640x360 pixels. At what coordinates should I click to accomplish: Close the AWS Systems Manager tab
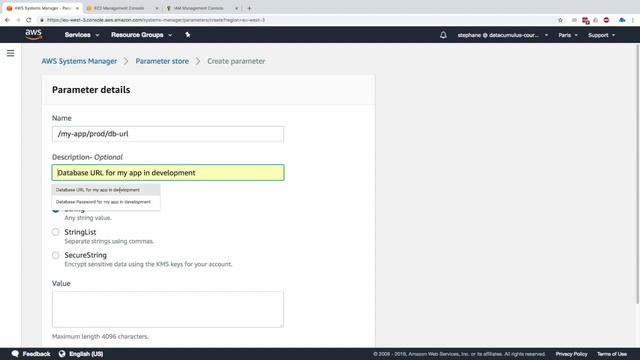(x=77, y=8)
